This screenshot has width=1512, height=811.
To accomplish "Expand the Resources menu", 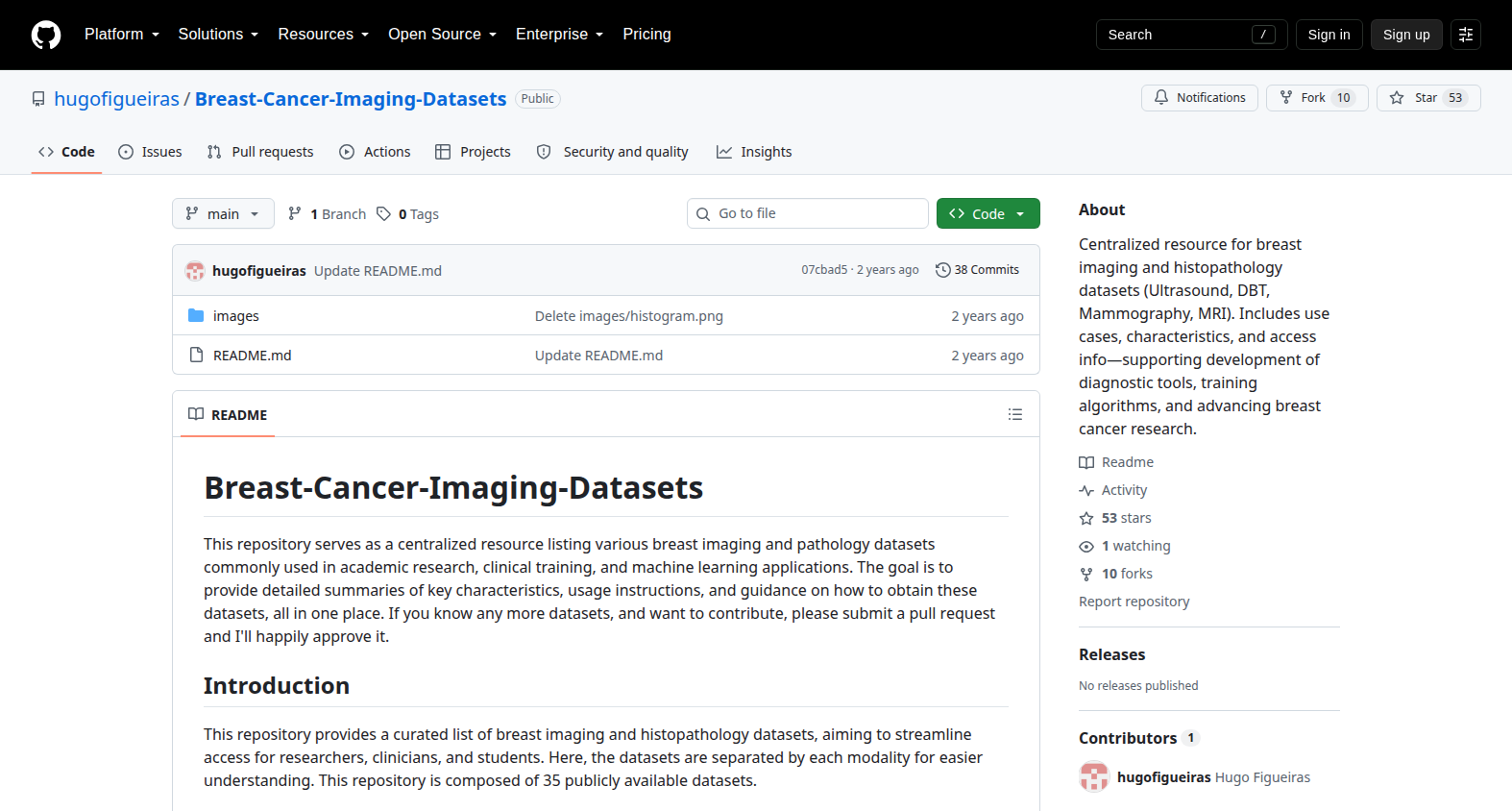I will coord(324,35).
